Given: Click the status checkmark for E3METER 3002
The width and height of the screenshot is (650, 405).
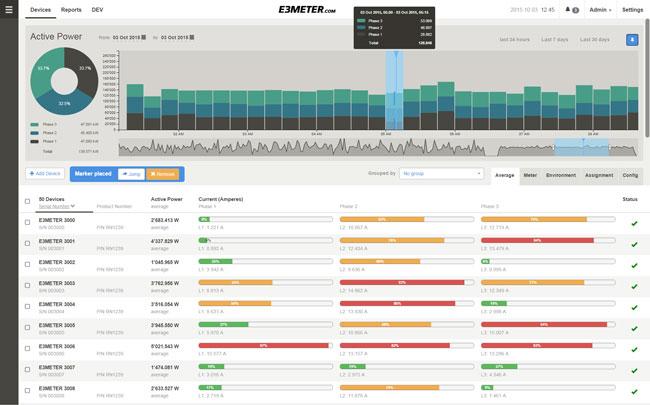Looking at the screenshot, I should (634, 266).
